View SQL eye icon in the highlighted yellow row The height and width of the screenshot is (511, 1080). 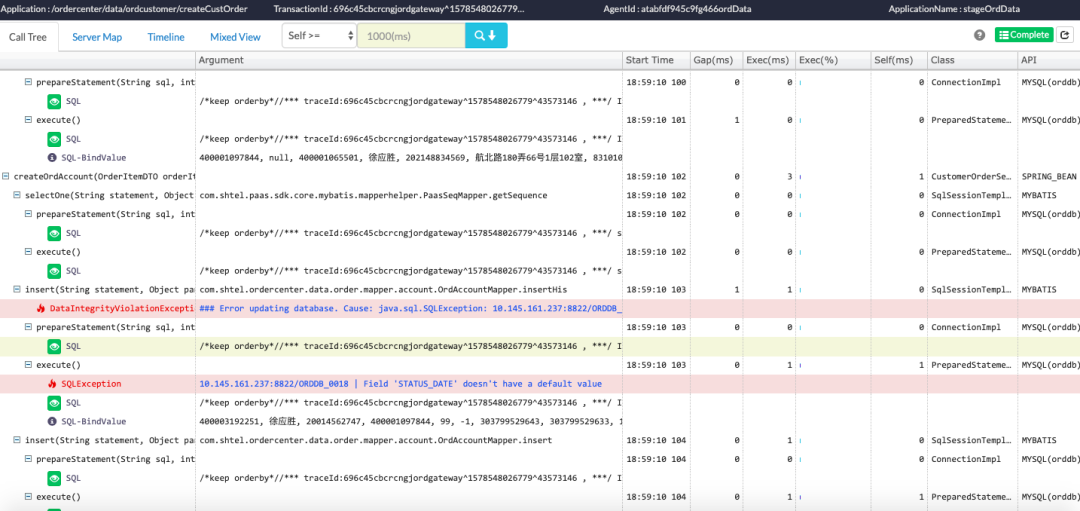55,346
